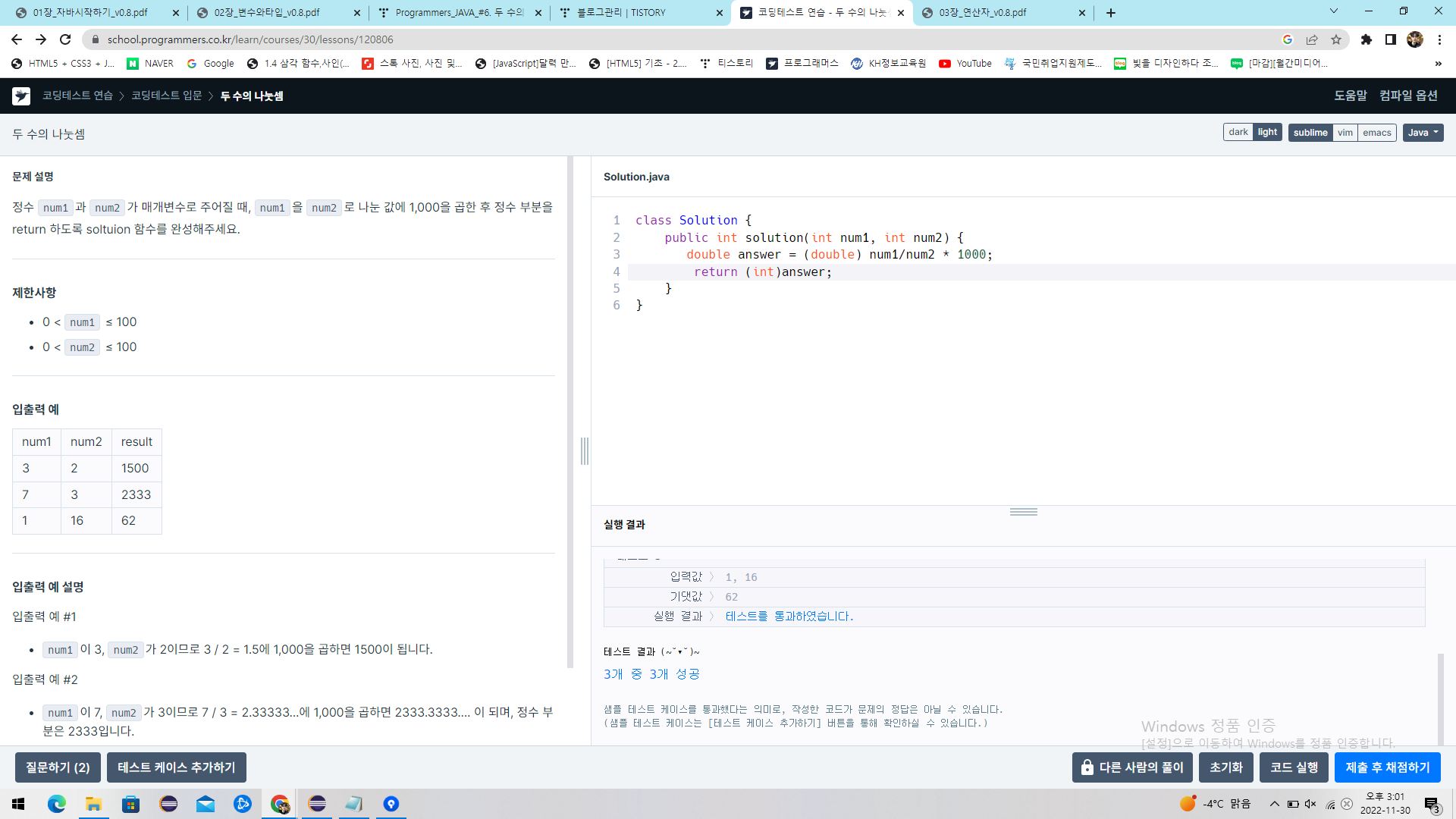Click the Programmers logo in the top bar
This screenshot has width=1456, height=819.
point(20,96)
